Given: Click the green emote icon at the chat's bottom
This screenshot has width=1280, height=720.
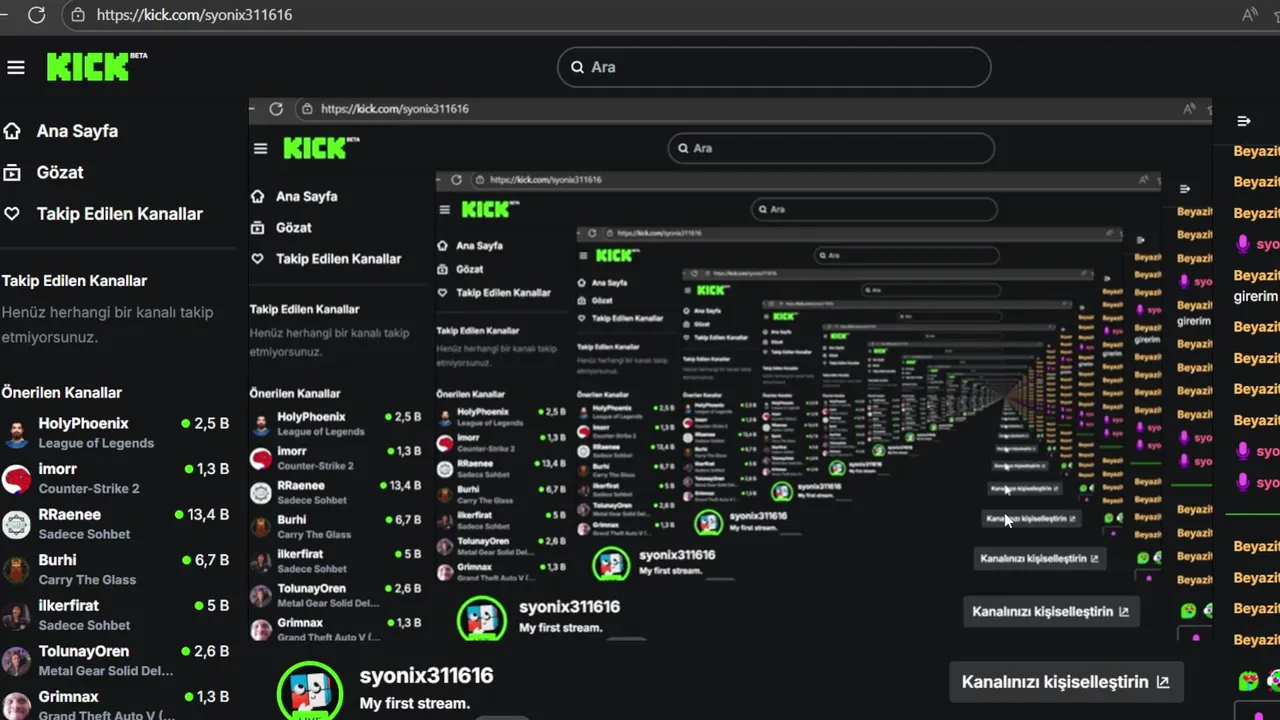Looking at the screenshot, I should (1248, 682).
